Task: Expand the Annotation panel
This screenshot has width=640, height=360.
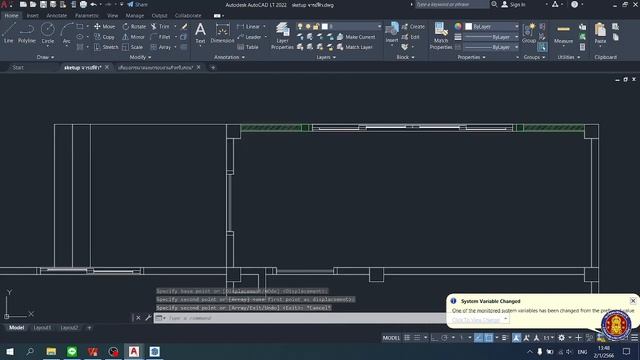Action: (229, 57)
